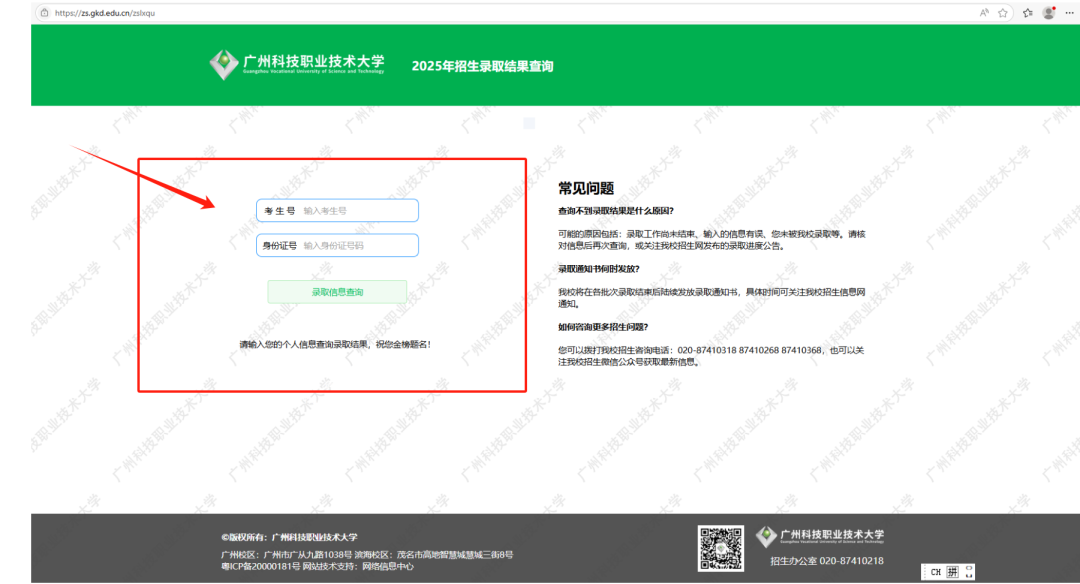
Task: Click the CH input language indicator
Action: pos(935,572)
